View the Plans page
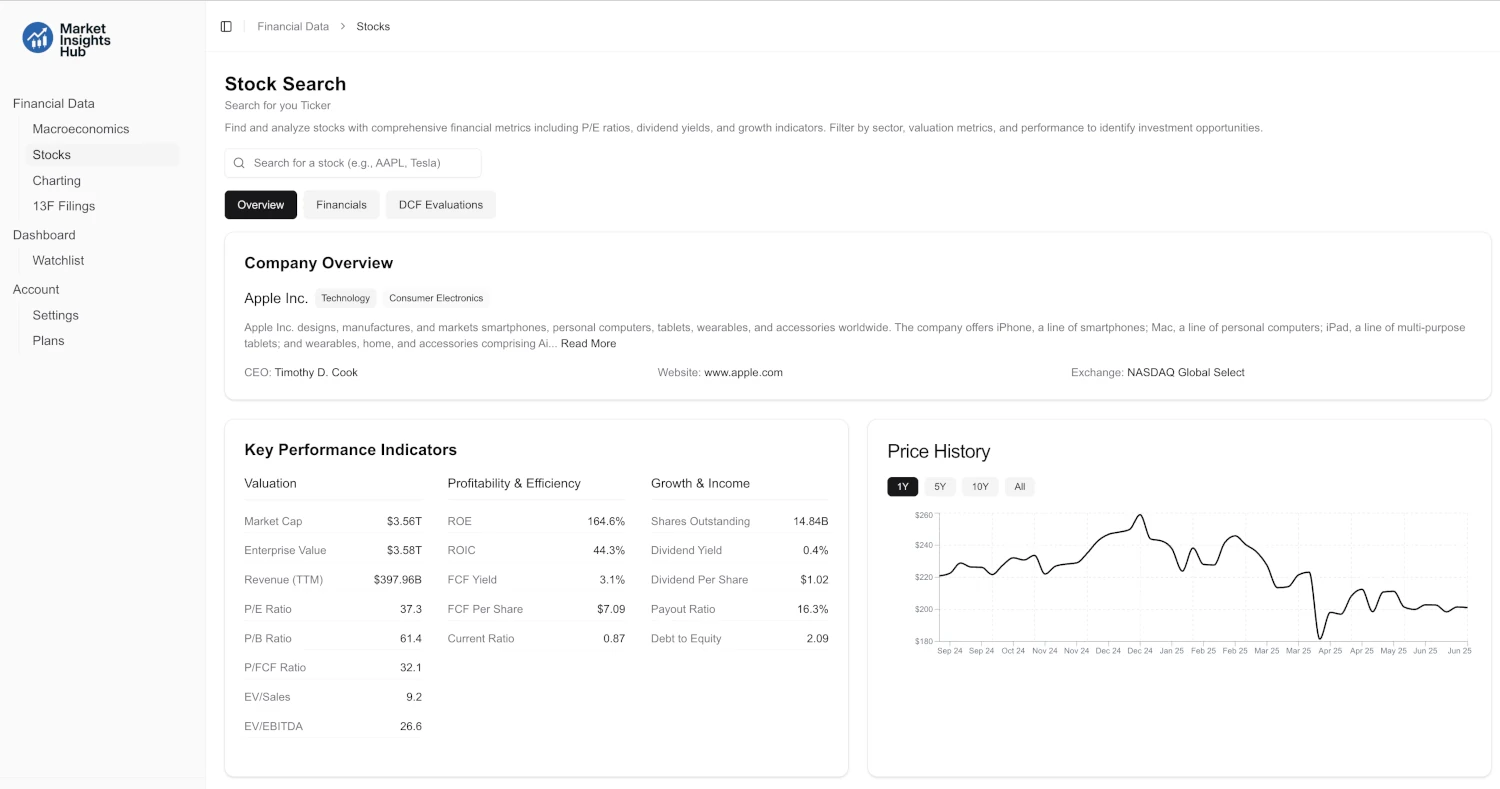1500x789 pixels. tap(48, 340)
